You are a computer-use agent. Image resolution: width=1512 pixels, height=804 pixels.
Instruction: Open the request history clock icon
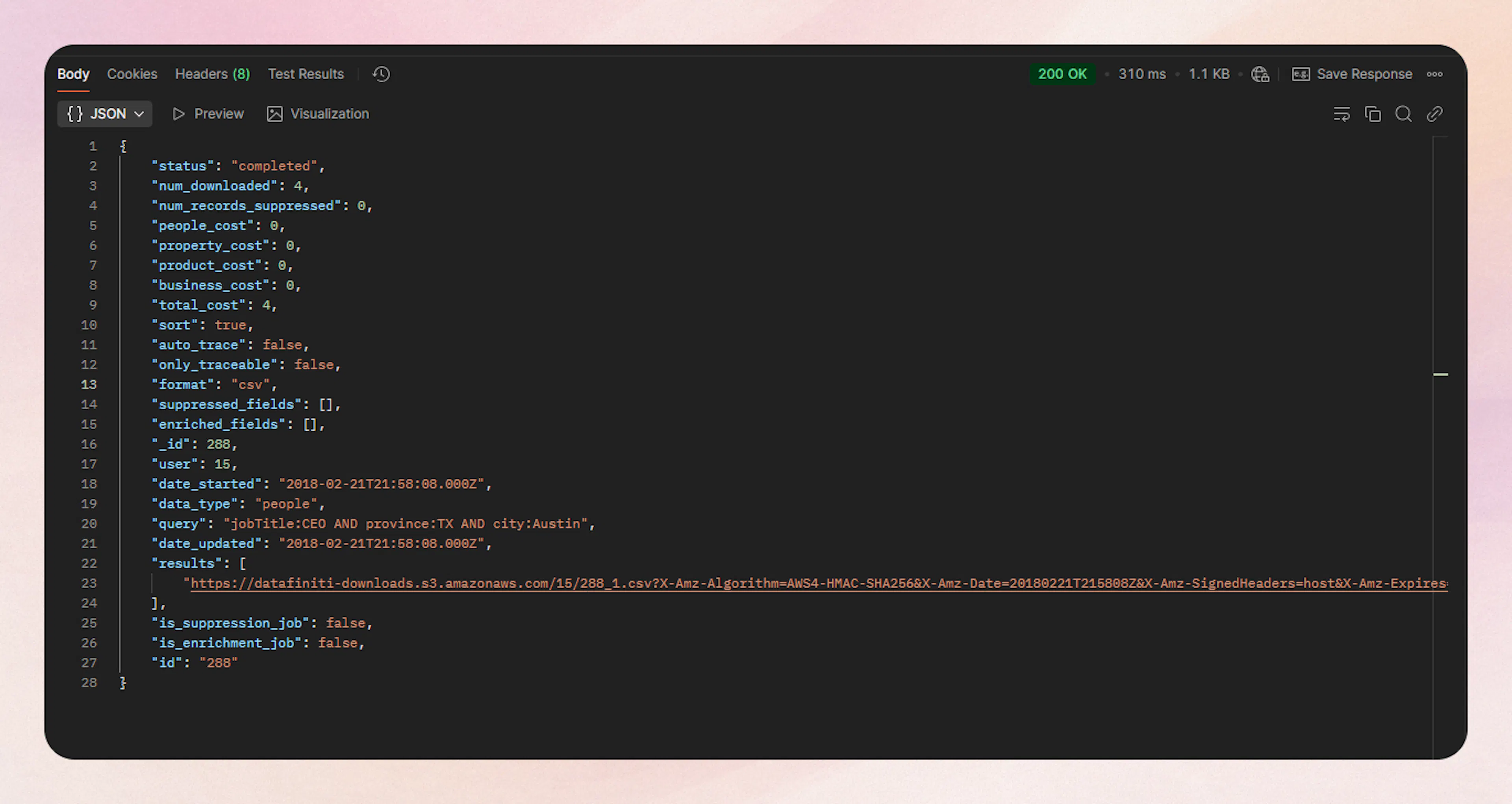coord(380,74)
